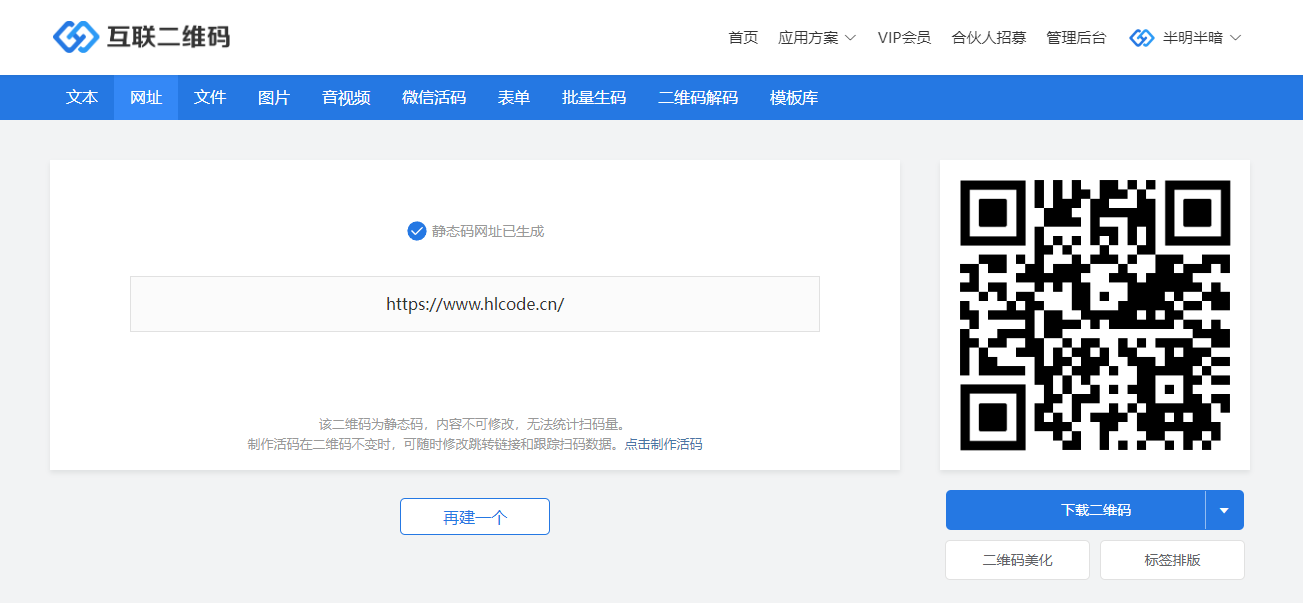Open the 音视频 tab
This screenshot has width=1303, height=603.
[x=346, y=98]
